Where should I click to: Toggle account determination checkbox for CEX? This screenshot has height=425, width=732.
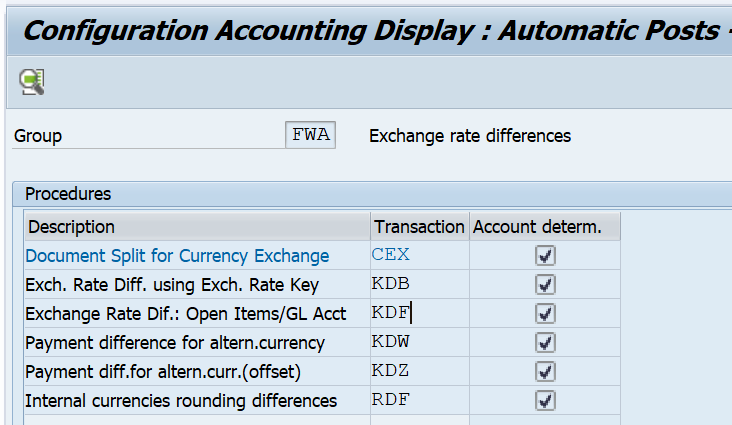[545, 256]
